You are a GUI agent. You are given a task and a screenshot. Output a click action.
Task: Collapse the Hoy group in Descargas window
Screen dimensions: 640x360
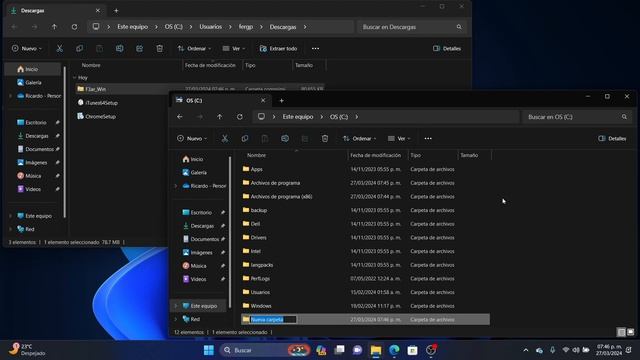pos(74,78)
